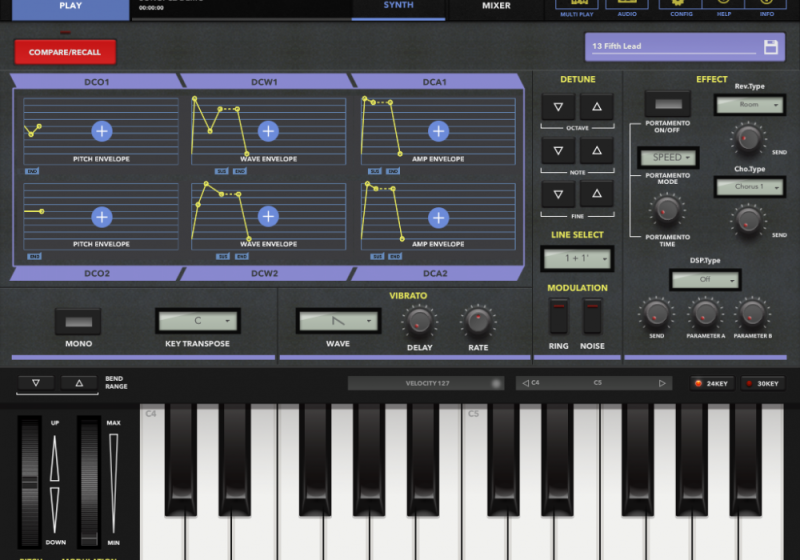Shift keyboard range right past C5

[662, 383]
